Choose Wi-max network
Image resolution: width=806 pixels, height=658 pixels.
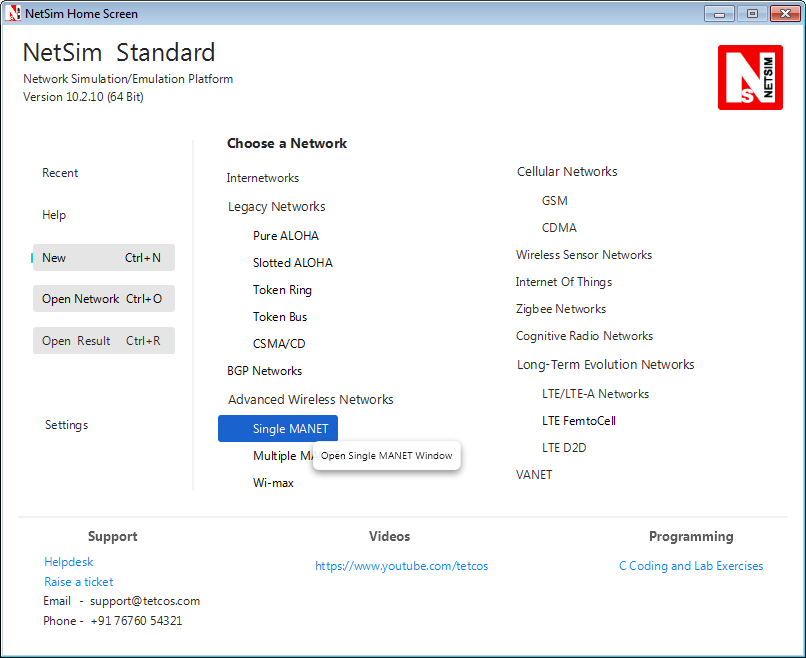[273, 483]
